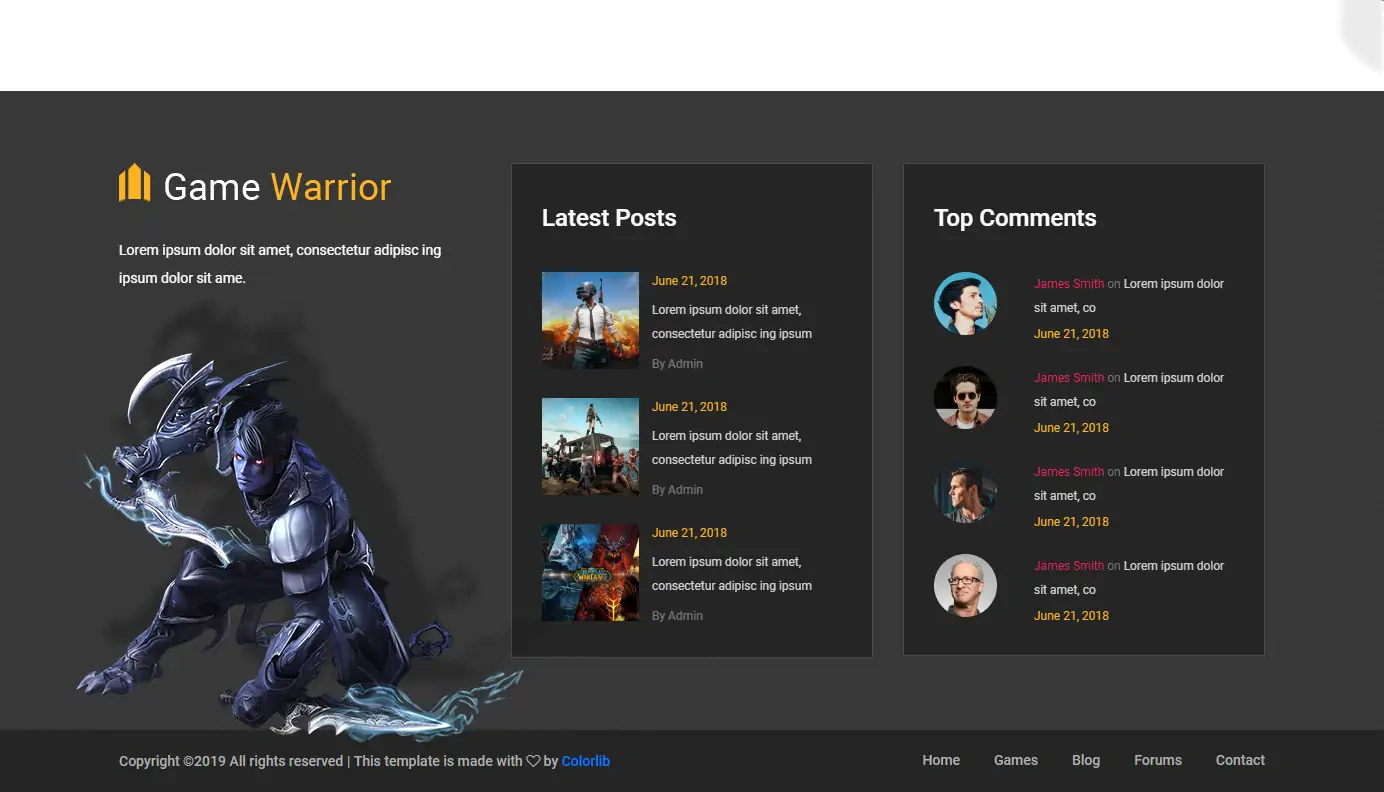Click James Smith in the second comment
This screenshot has height=792, width=1384.
[1069, 378]
